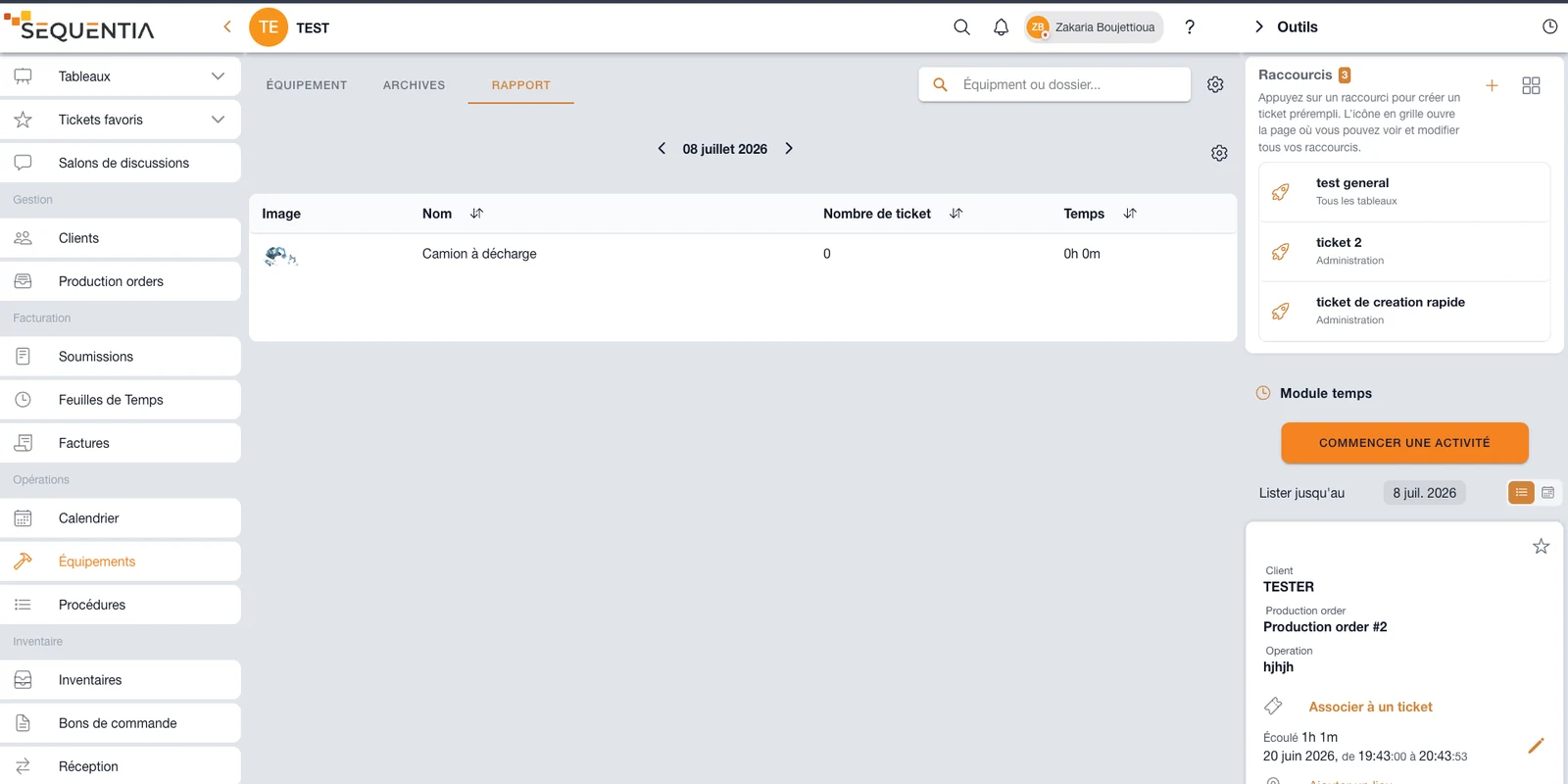Image resolution: width=1568 pixels, height=784 pixels.
Task: Open Factures in sidebar
Action: coord(121,443)
